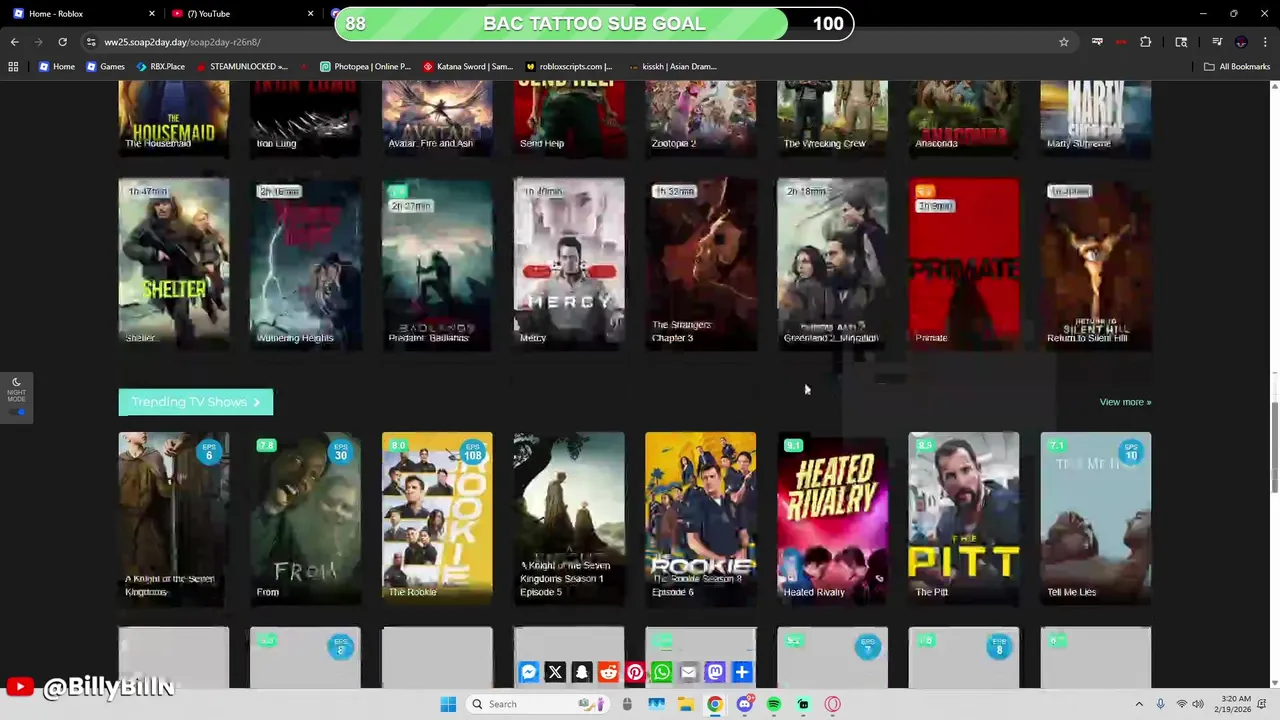Open The Rookie show with 108 episodes
Viewport: 1280px width, 720px height.
[437, 518]
